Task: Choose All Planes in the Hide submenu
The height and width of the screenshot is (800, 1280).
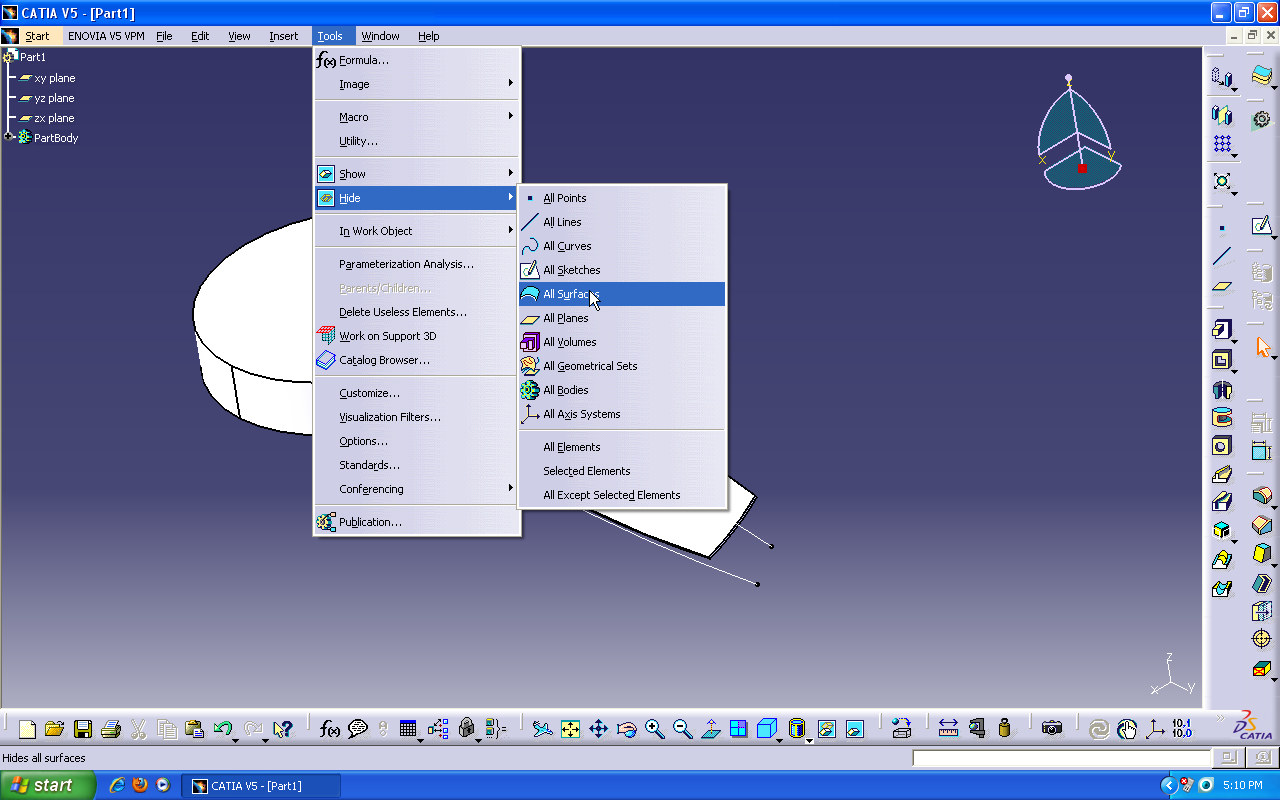Action: (622, 318)
